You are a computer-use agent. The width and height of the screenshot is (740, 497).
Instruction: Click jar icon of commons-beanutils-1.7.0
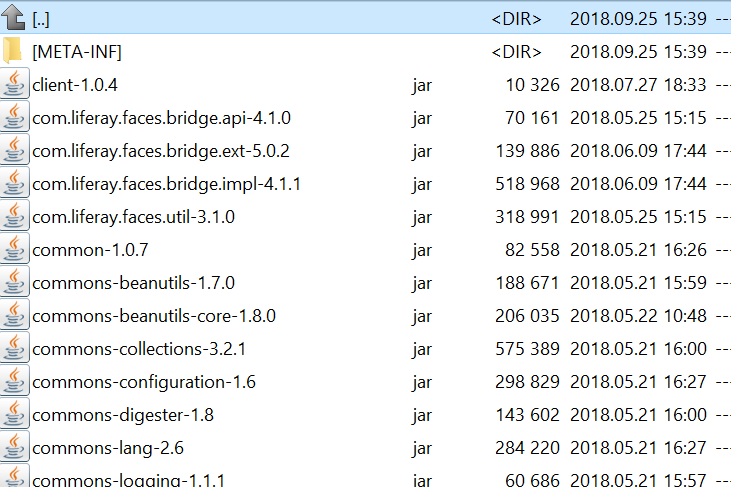point(14,282)
